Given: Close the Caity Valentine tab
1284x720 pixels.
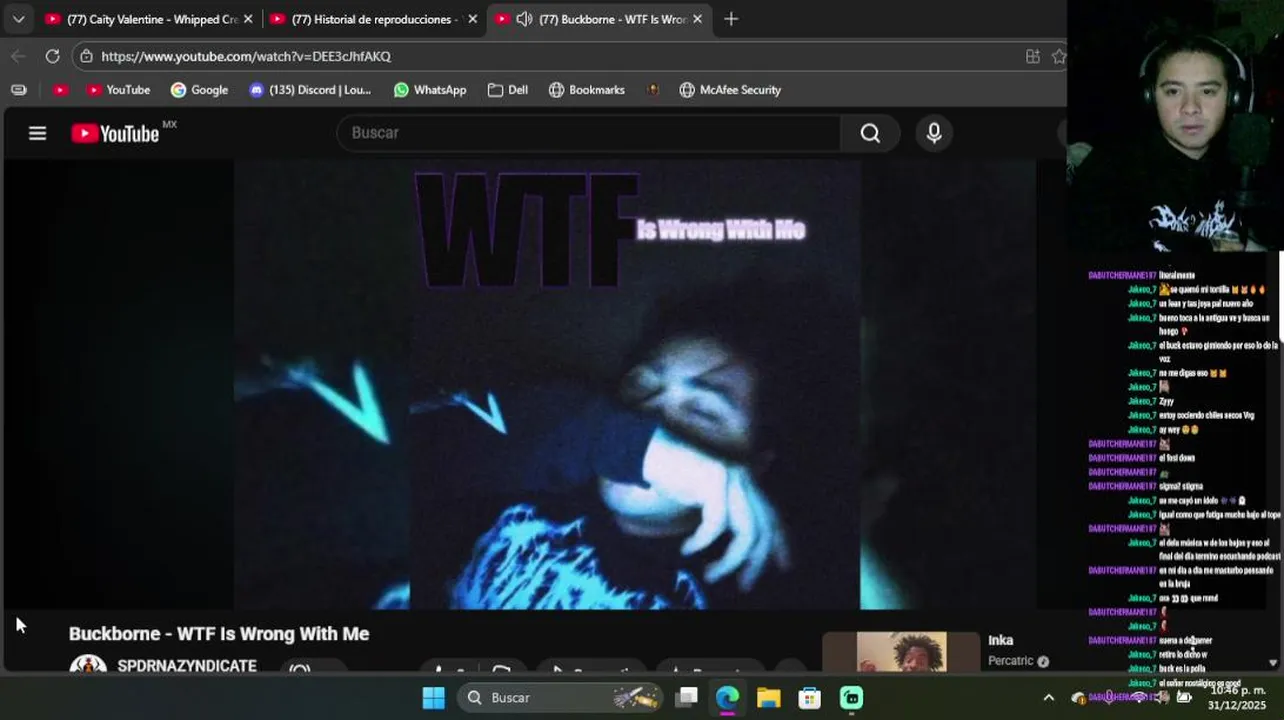Looking at the screenshot, I should coord(248,19).
